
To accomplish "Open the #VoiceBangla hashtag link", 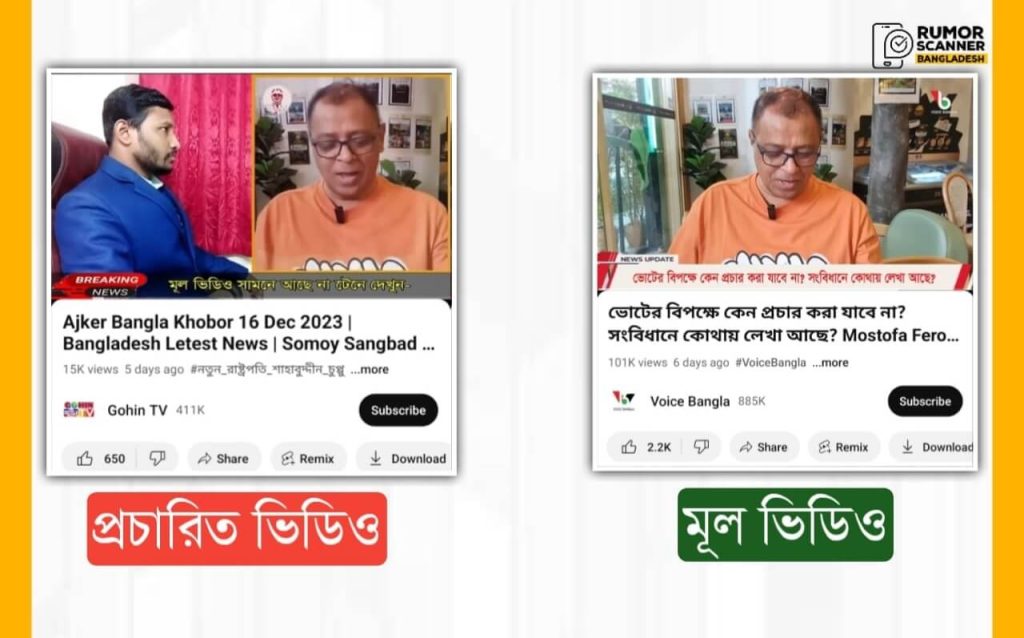I will (771, 362).
